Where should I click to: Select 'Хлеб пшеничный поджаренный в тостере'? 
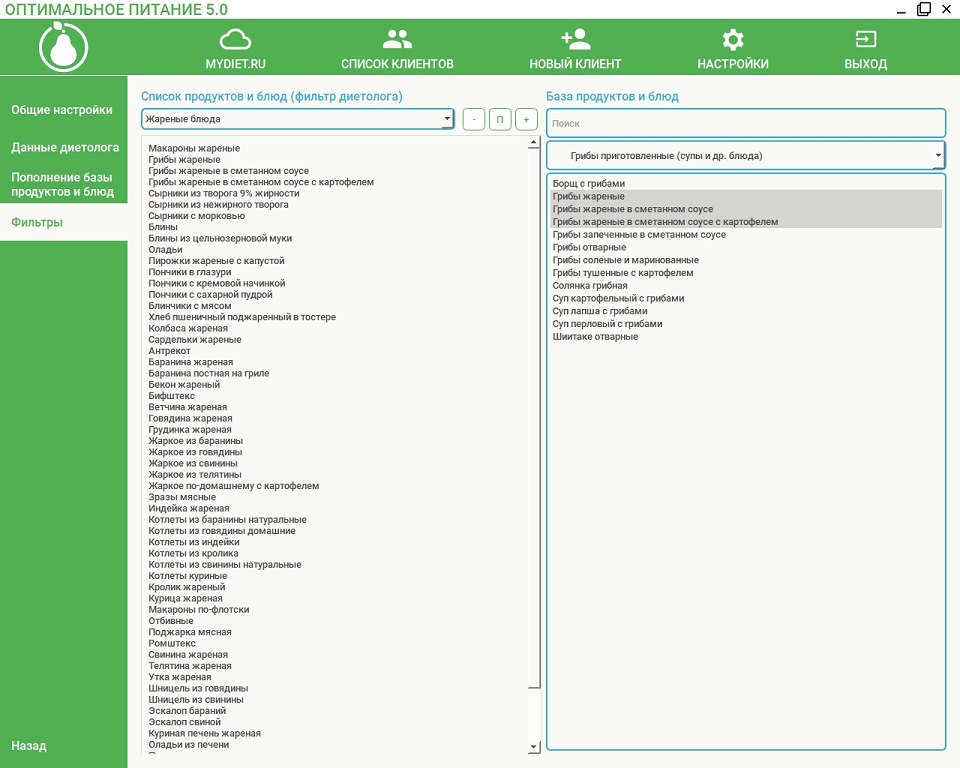point(242,317)
